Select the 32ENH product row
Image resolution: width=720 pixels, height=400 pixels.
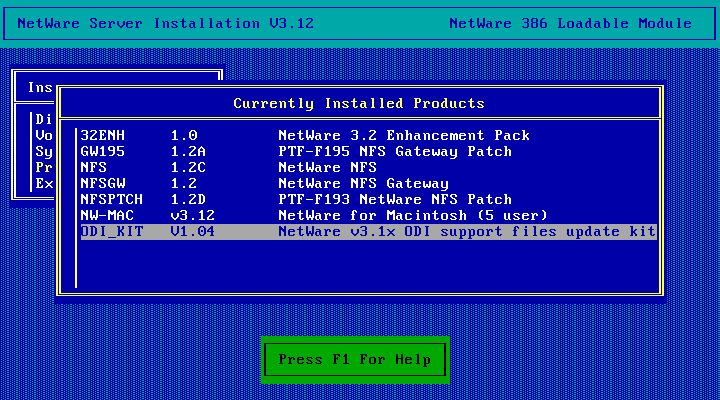coord(368,135)
